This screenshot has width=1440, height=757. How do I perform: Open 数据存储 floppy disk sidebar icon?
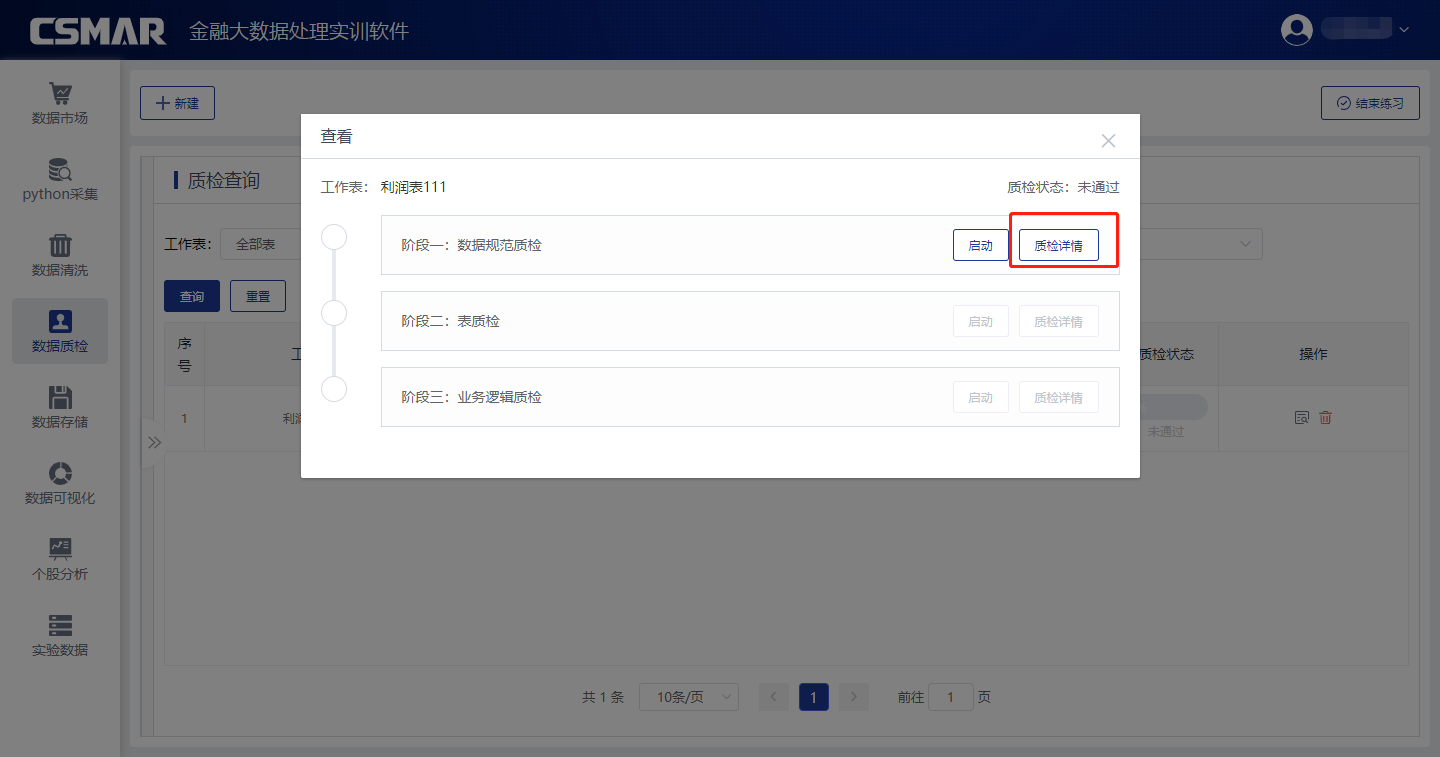point(60,398)
